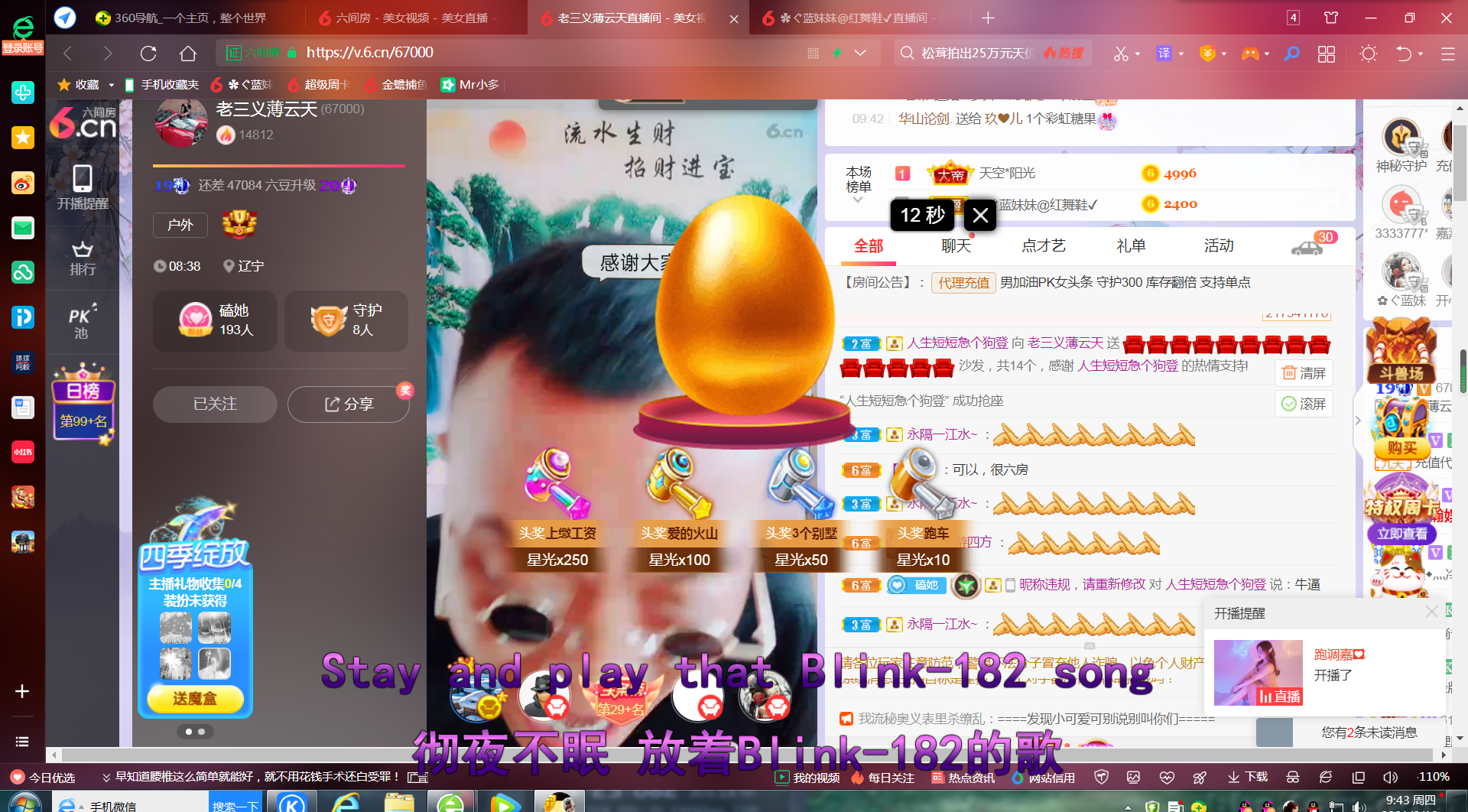Viewport: 1468px width, 812px height.
Task: Switch to the 全部 chat tab
Action: click(x=869, y=245)
